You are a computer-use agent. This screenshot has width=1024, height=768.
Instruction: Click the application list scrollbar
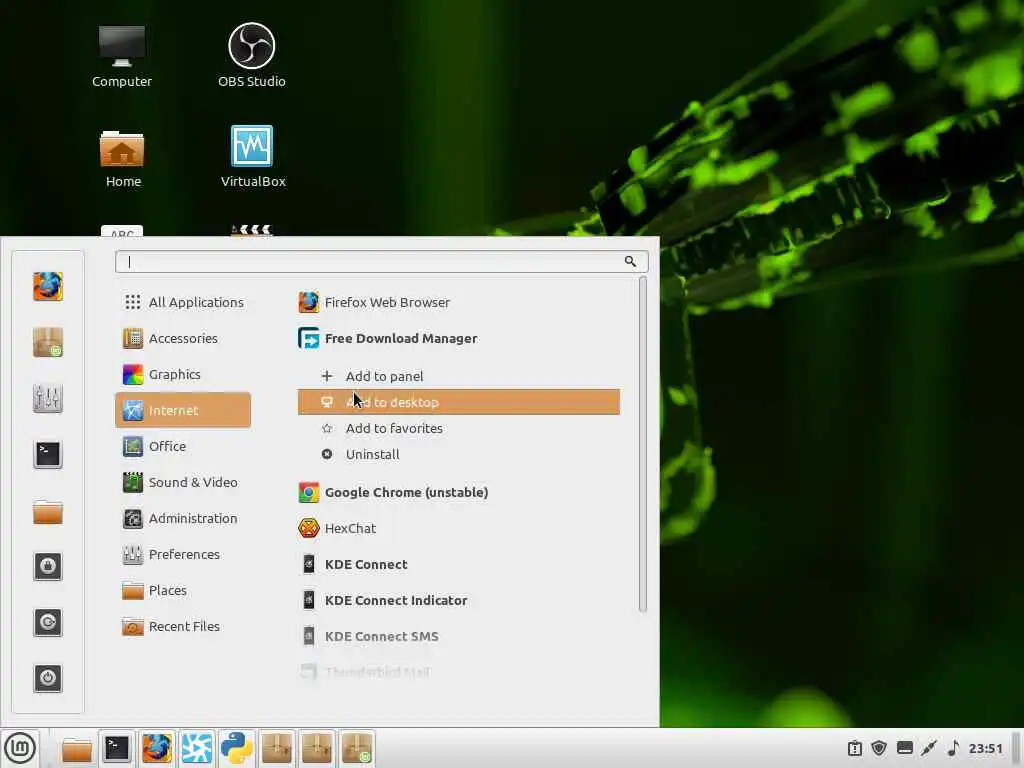pyautogui.click(x=643, y=444)
